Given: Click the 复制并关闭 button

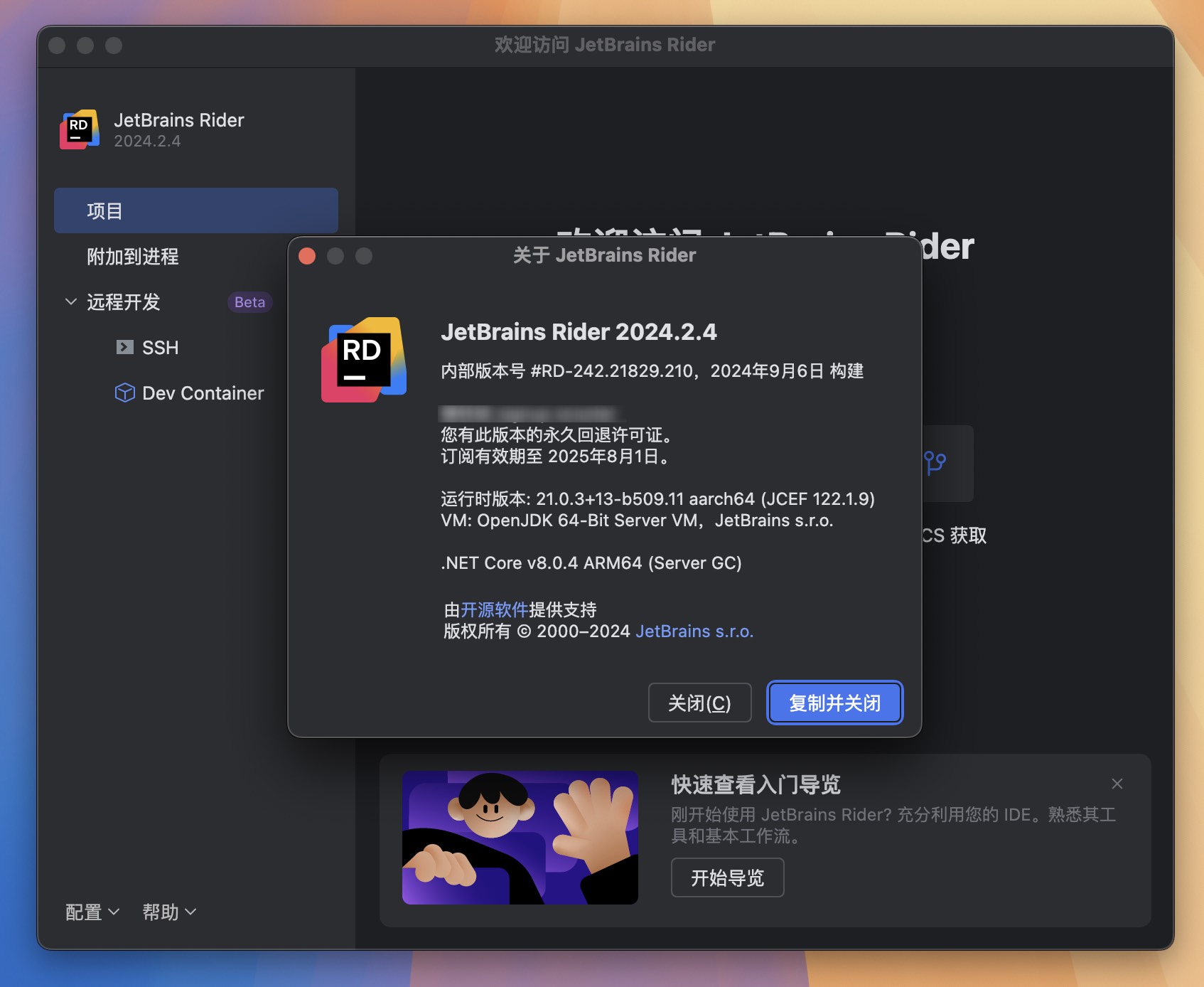Looking at the screenshot, I should click(835, 703).
